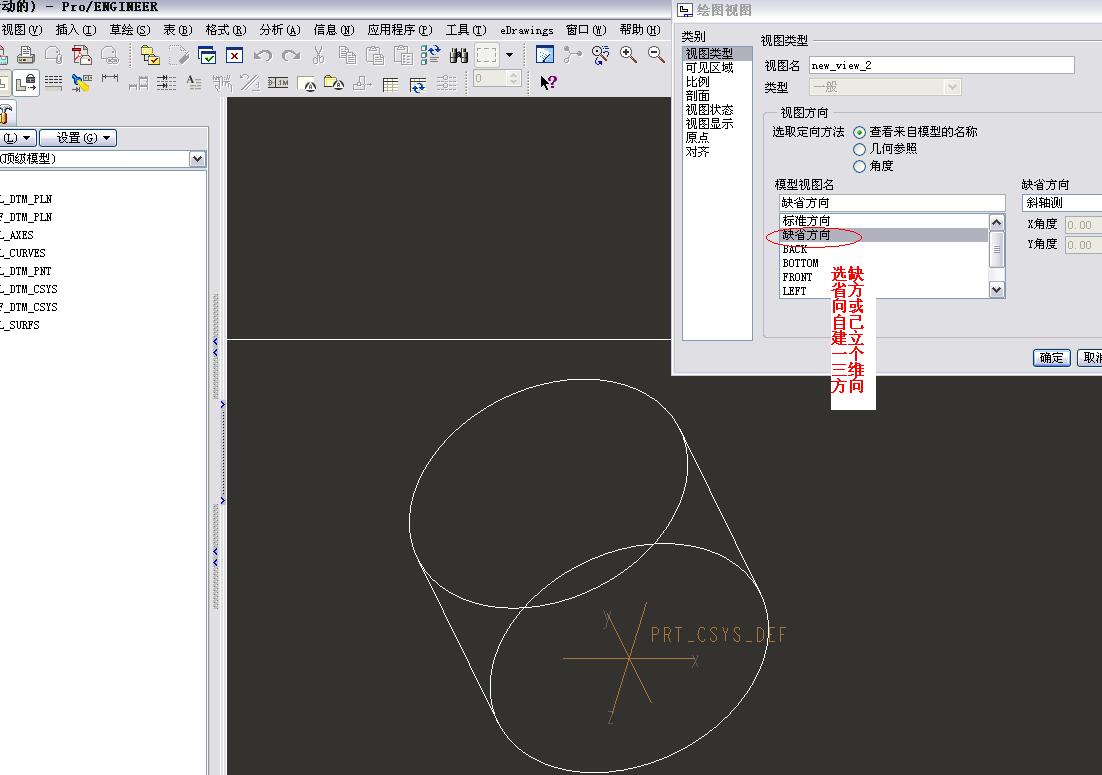Select '视图状态' in the category list
The image size is (1102, 775).
pyautogui.click(x=709, y=110)
